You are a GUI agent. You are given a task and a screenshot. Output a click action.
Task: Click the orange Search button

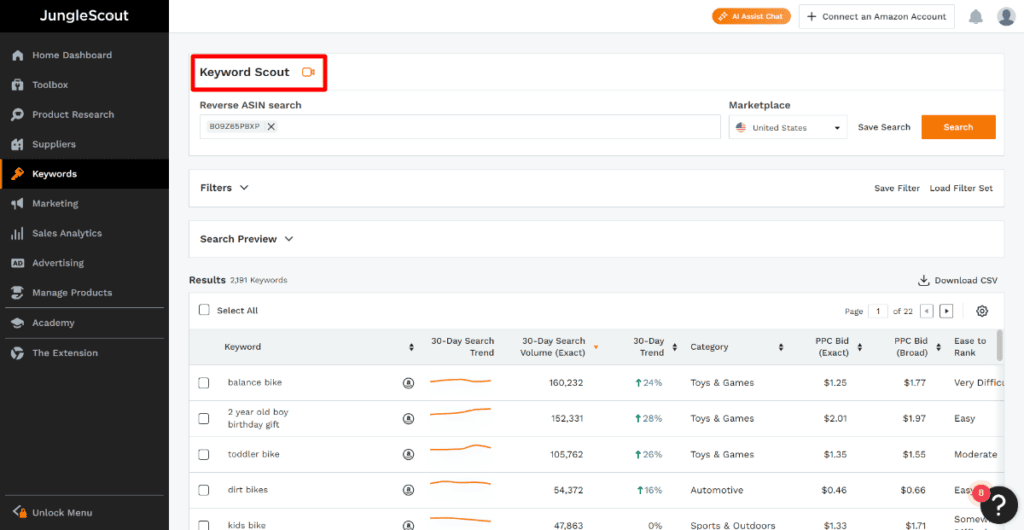[x=958, y=127]
